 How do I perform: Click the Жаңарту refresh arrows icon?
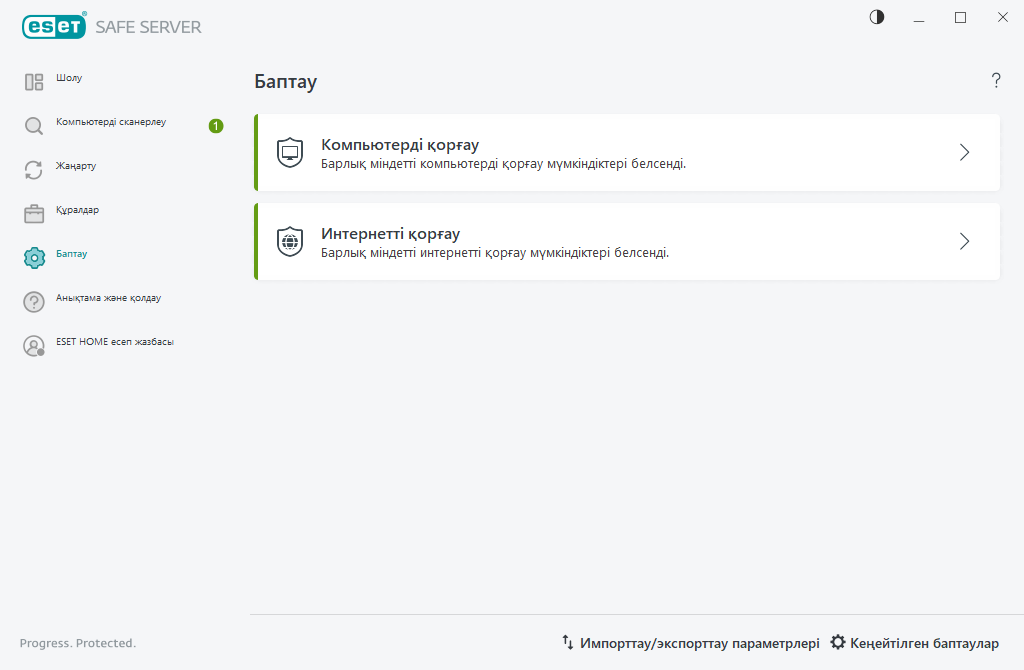pyautogui.click(x=34, y=170)
